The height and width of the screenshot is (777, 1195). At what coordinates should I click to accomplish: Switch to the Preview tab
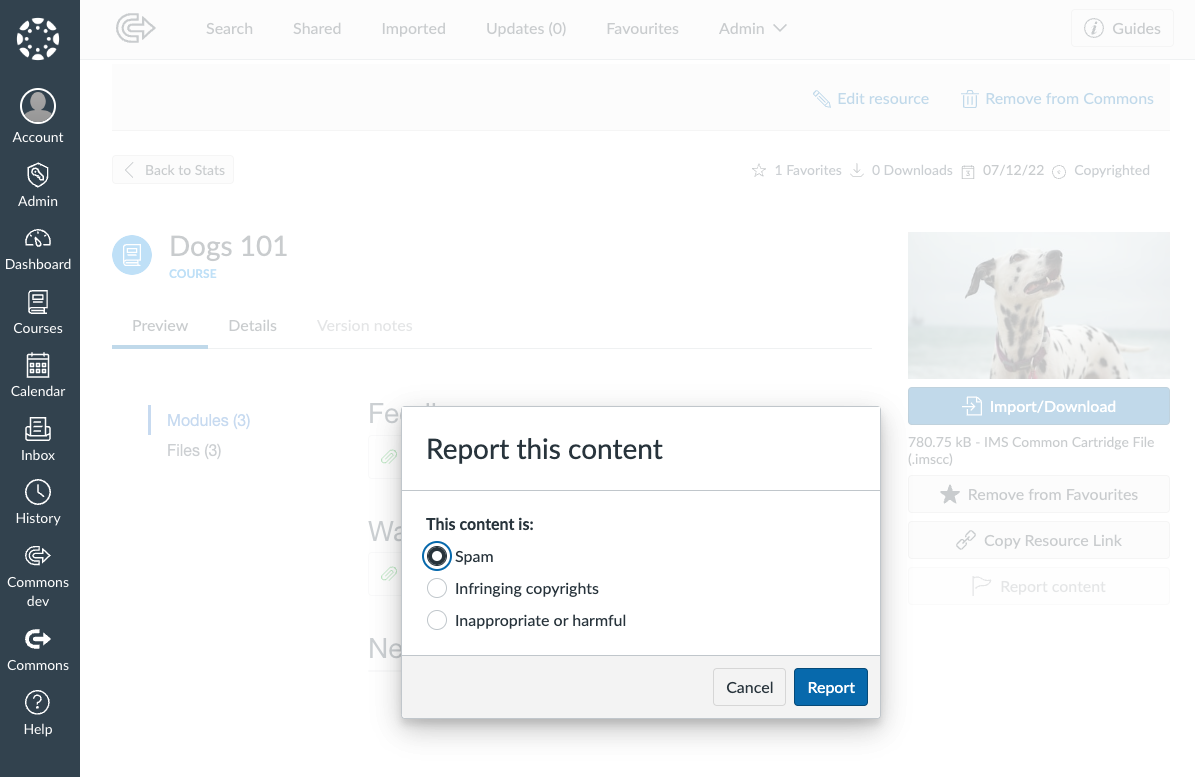pyautogui.click(x=160, y=326)
